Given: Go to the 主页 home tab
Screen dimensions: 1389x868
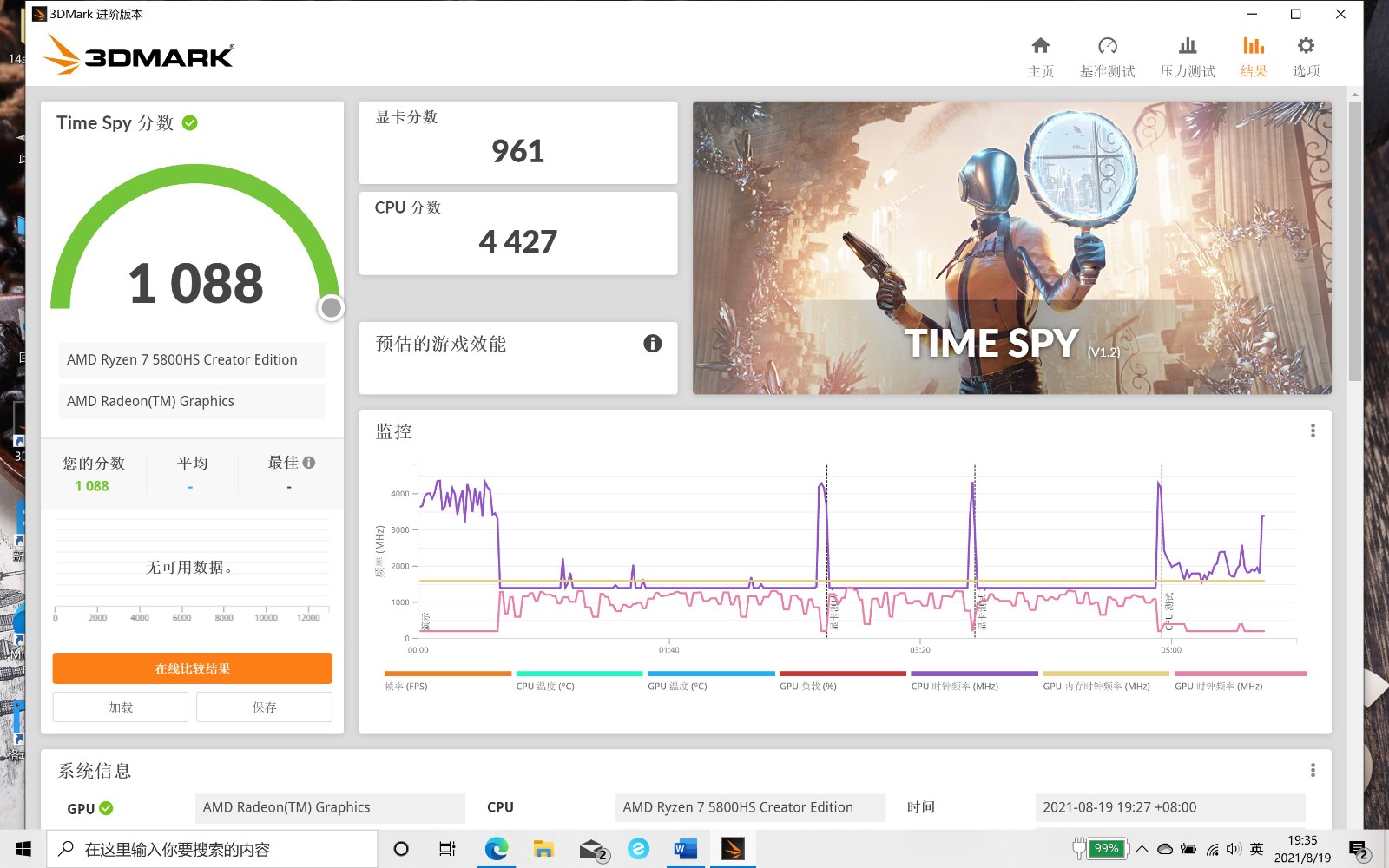Looking at the screenshot, I should (1040, 57).
